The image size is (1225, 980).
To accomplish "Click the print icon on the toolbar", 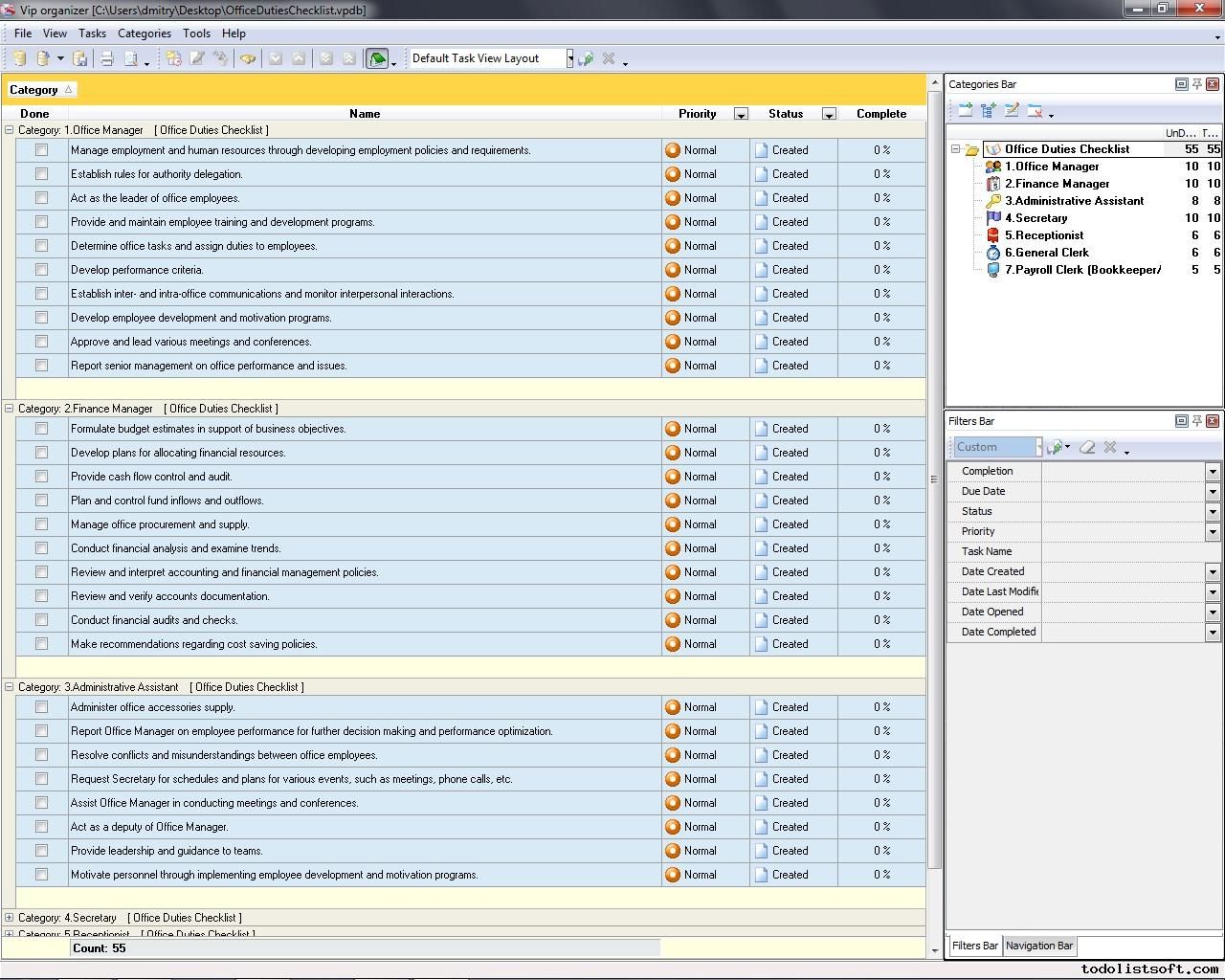I will pos(106,57).
